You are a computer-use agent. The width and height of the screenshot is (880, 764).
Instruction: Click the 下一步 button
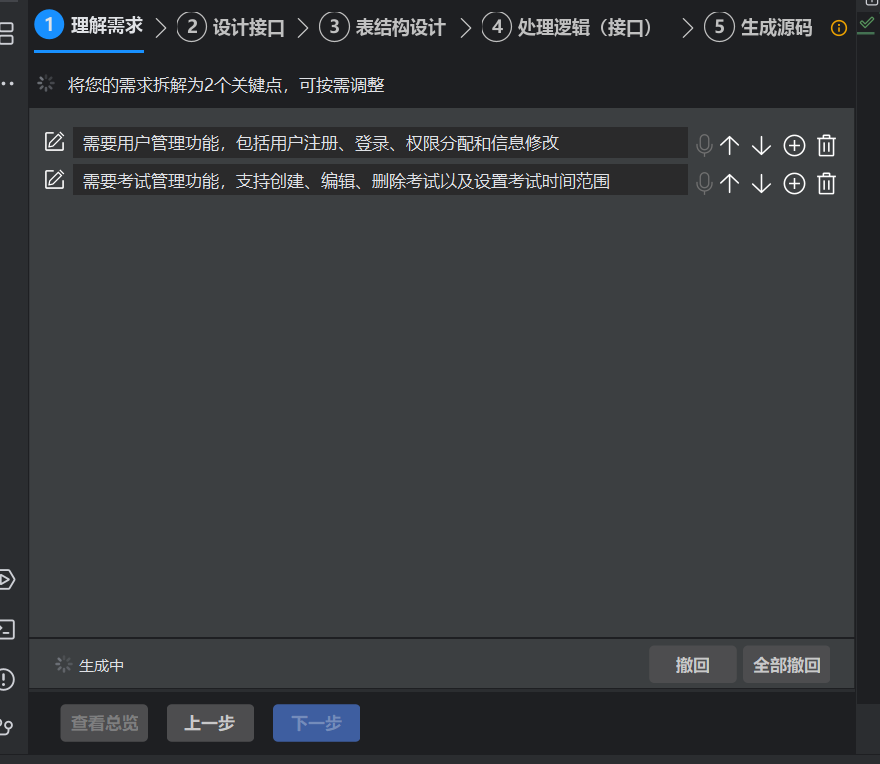(316, 722)
